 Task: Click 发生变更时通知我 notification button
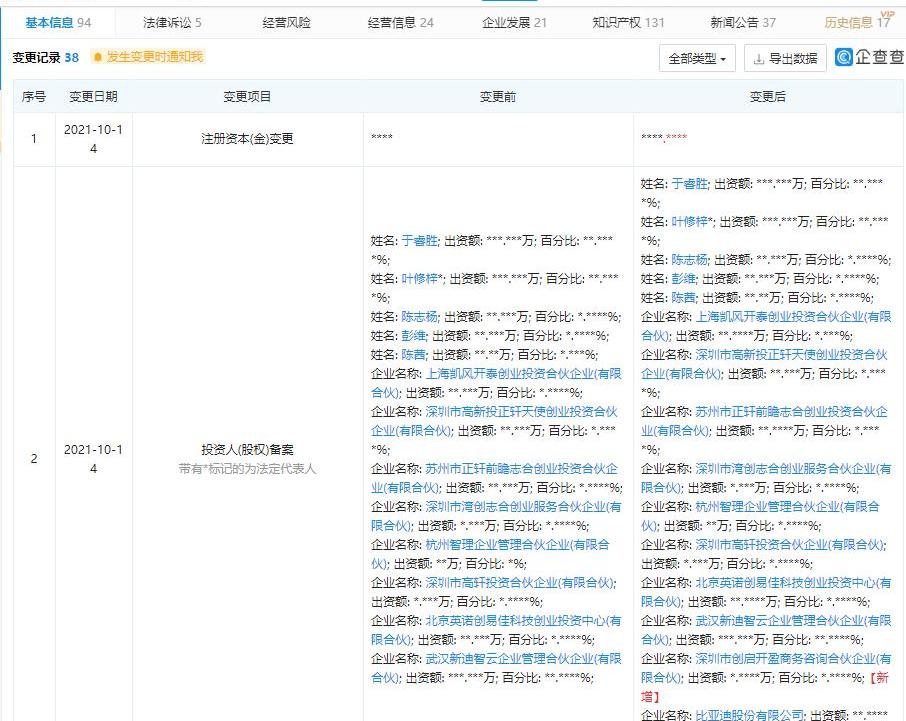[148, 57]
